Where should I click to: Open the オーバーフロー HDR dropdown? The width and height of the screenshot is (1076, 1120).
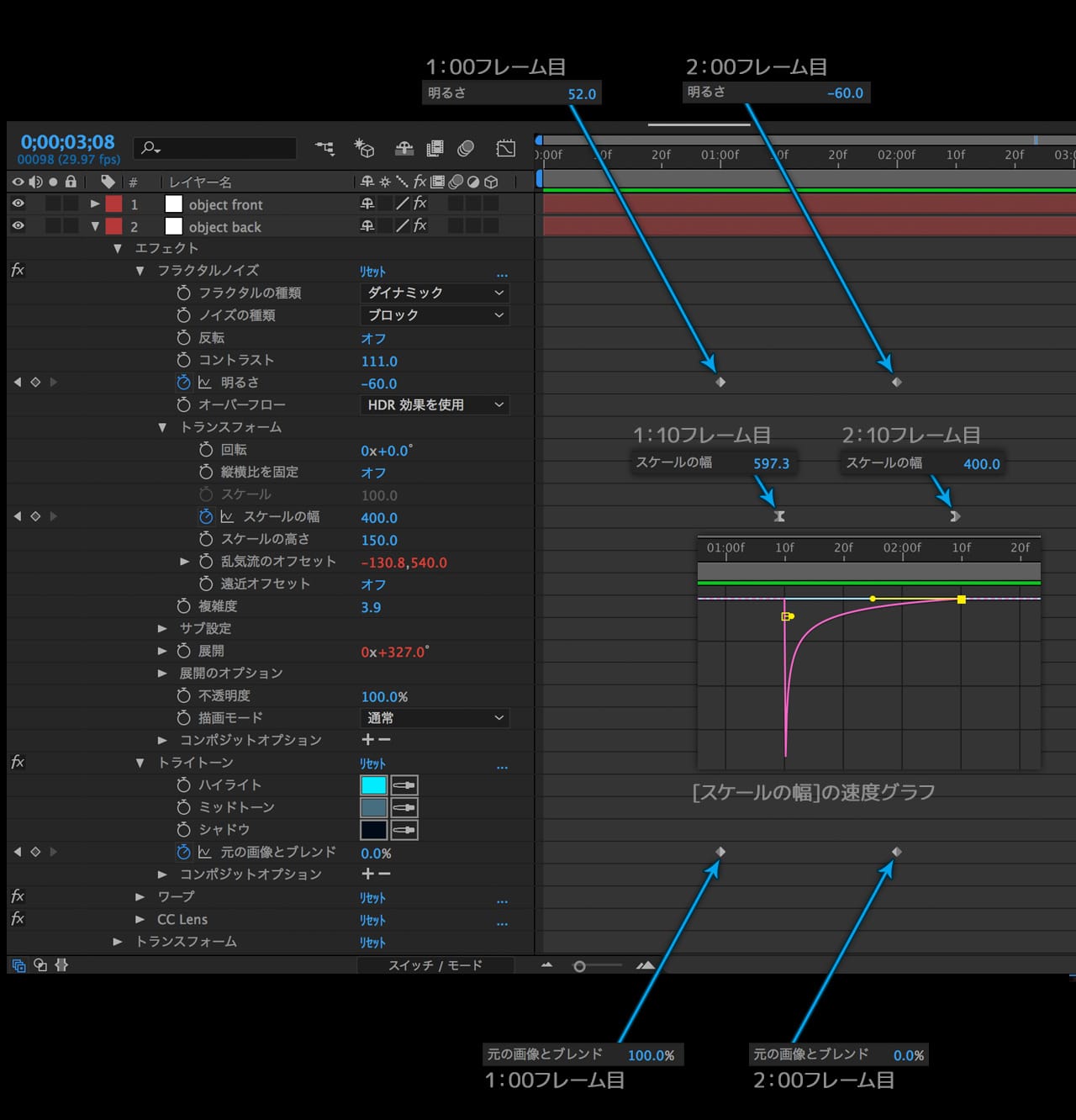435,404
